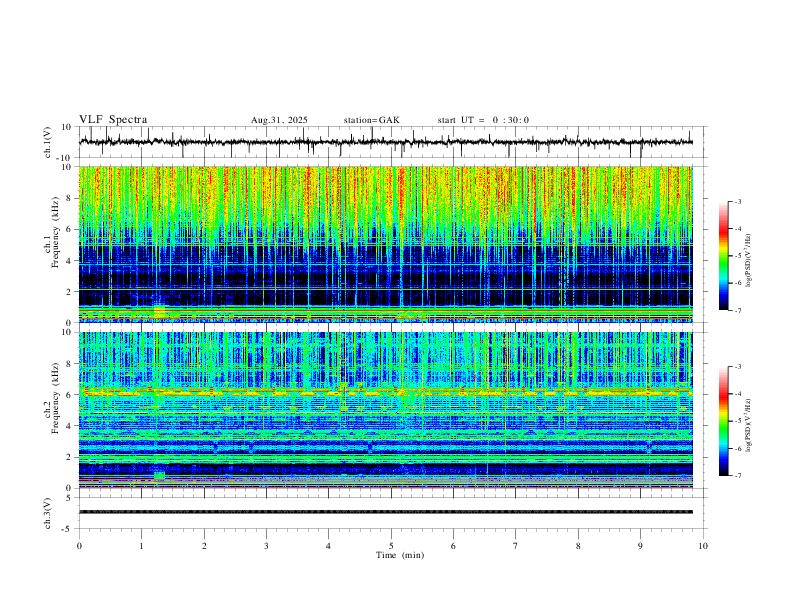
Task: Click the 'start UT = 0 :30: 0' text
Action: 483,120
